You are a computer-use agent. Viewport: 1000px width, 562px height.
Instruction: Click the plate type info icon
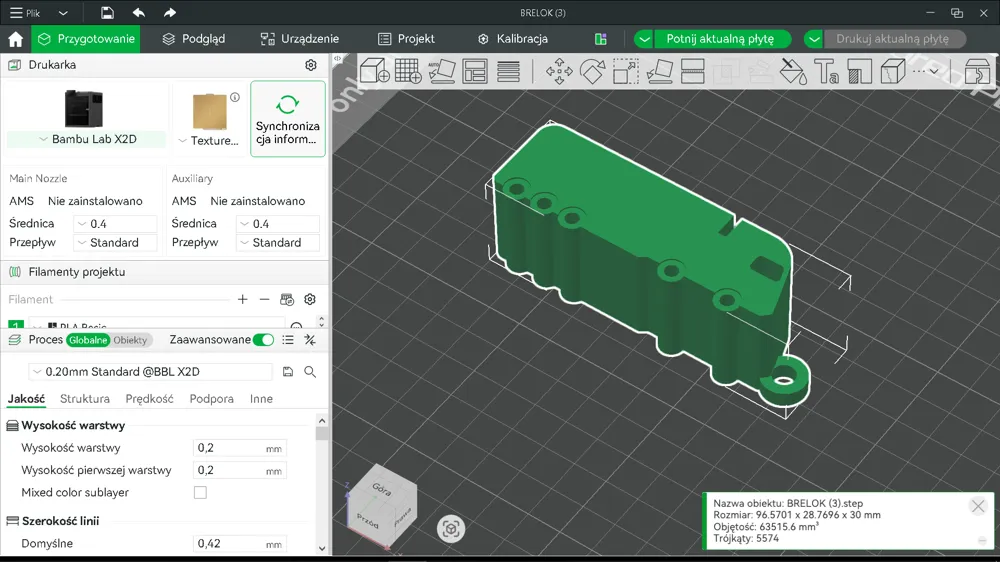[x=235, y=98]
